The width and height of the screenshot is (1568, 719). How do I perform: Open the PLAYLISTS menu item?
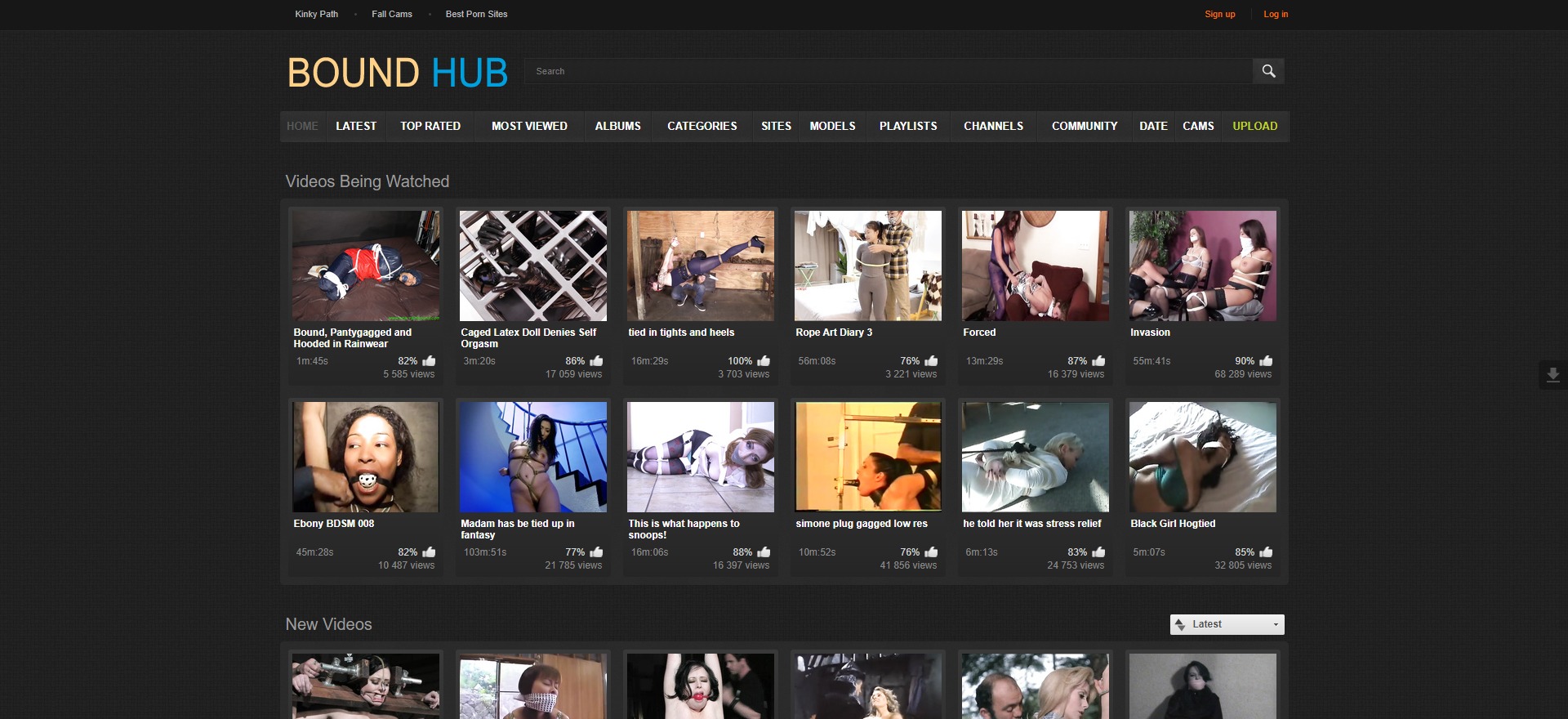coord(908,127)
